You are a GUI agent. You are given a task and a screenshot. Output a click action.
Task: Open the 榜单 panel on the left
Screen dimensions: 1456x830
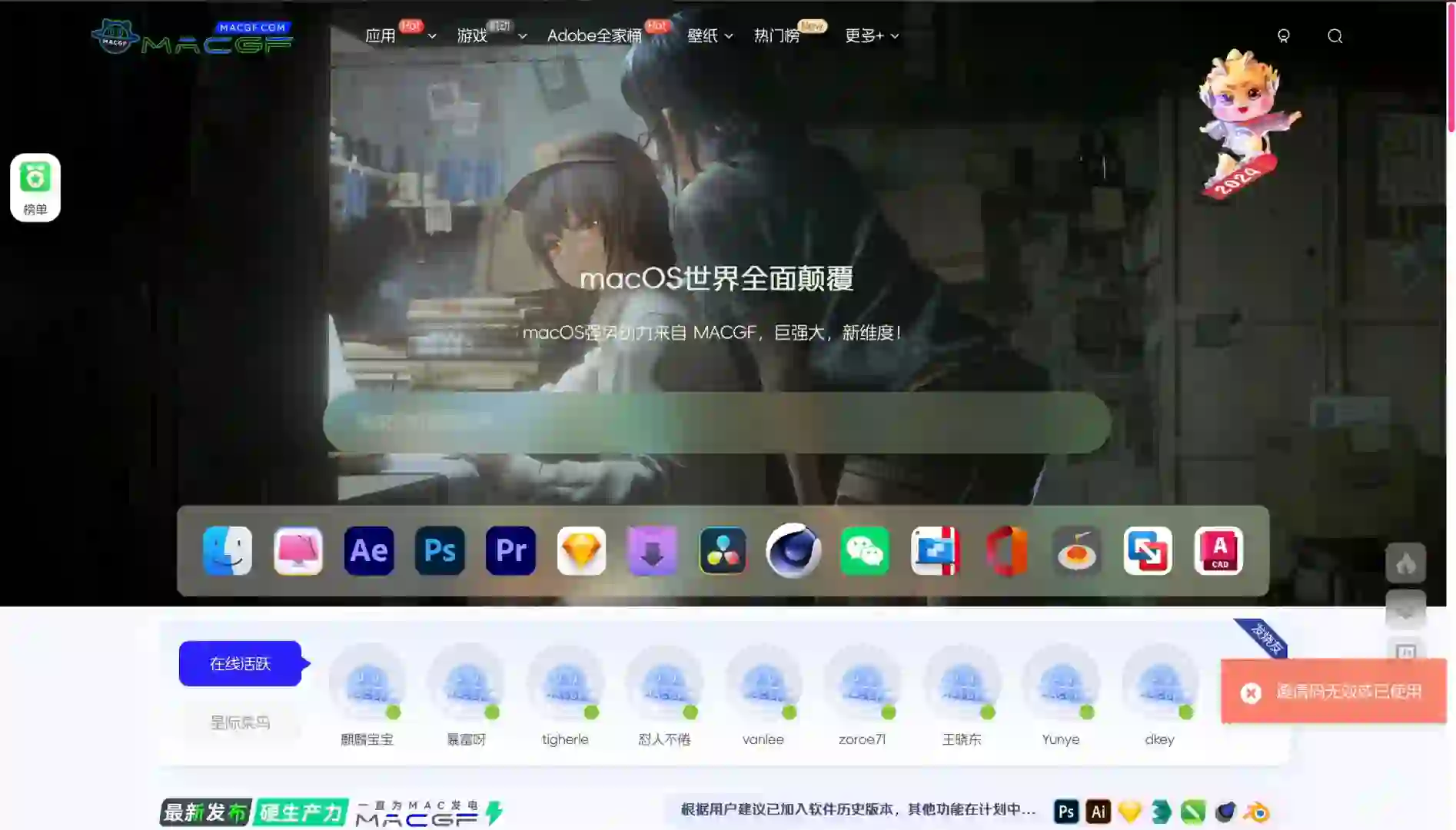35,187
